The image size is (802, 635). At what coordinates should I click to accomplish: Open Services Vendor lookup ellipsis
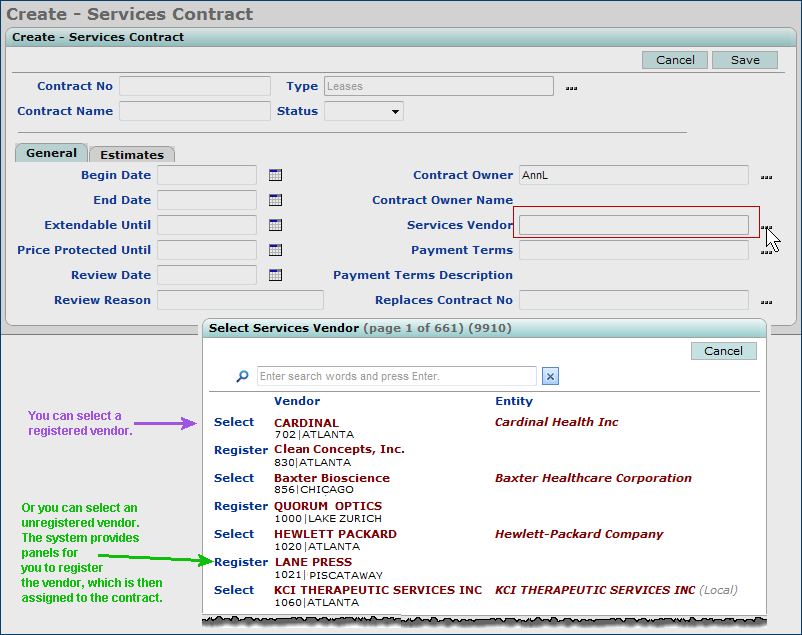(x=766, y=227)
